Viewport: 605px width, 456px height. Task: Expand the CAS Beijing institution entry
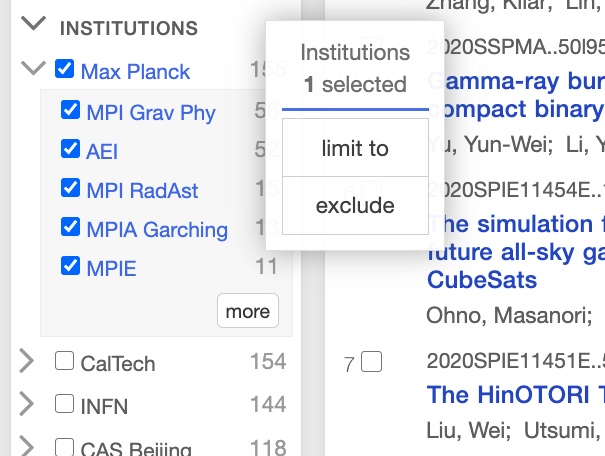tap(27, 447)
